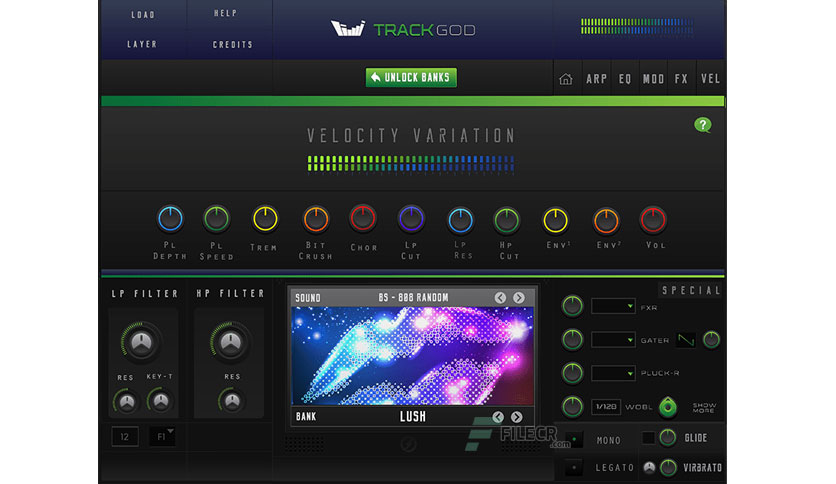Screen dimensions: 836x484
Task: Open the F1 filter type dropdown
Action: pos(162,437)
